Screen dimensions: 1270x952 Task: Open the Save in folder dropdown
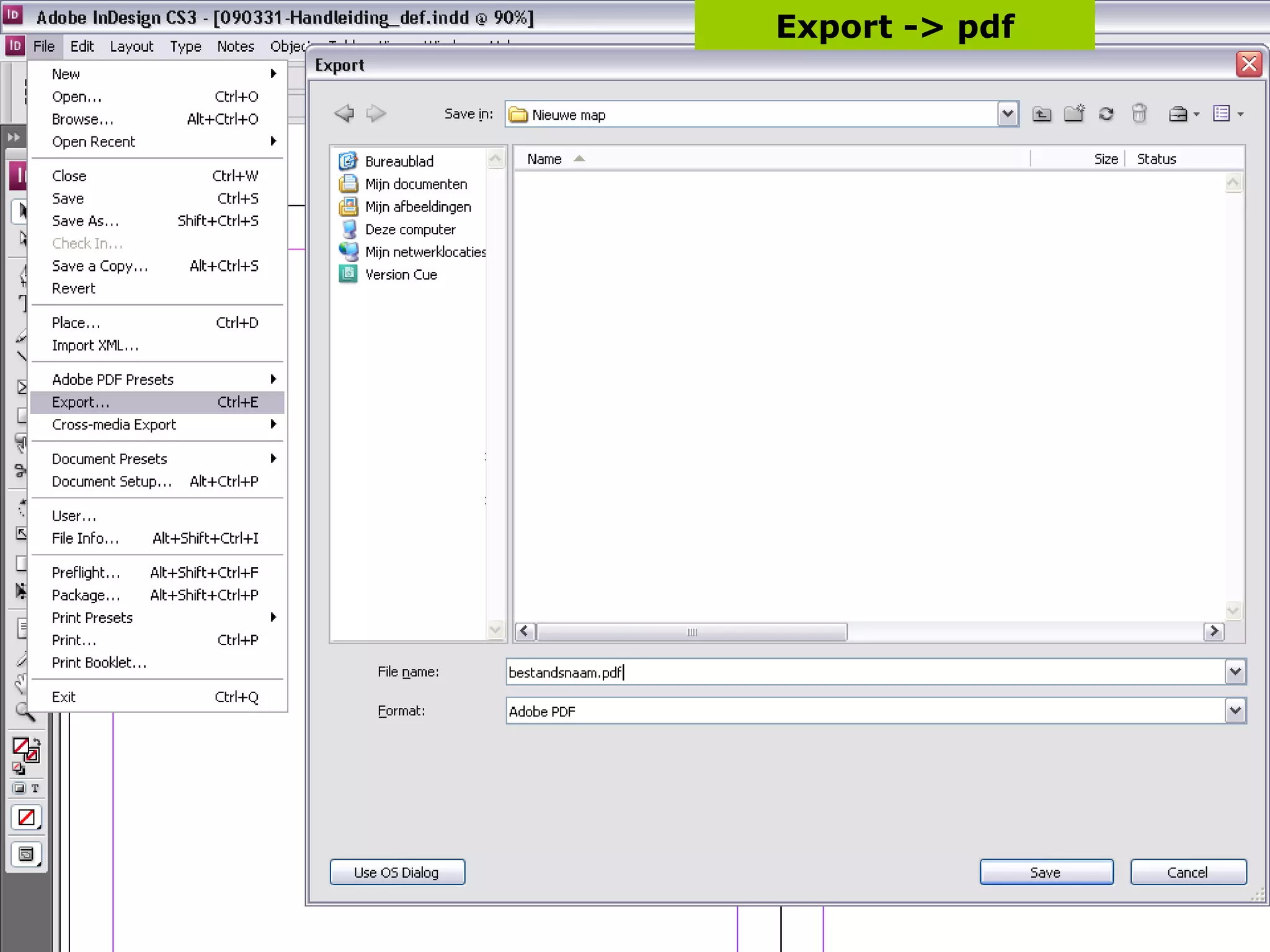point(1008,114)
